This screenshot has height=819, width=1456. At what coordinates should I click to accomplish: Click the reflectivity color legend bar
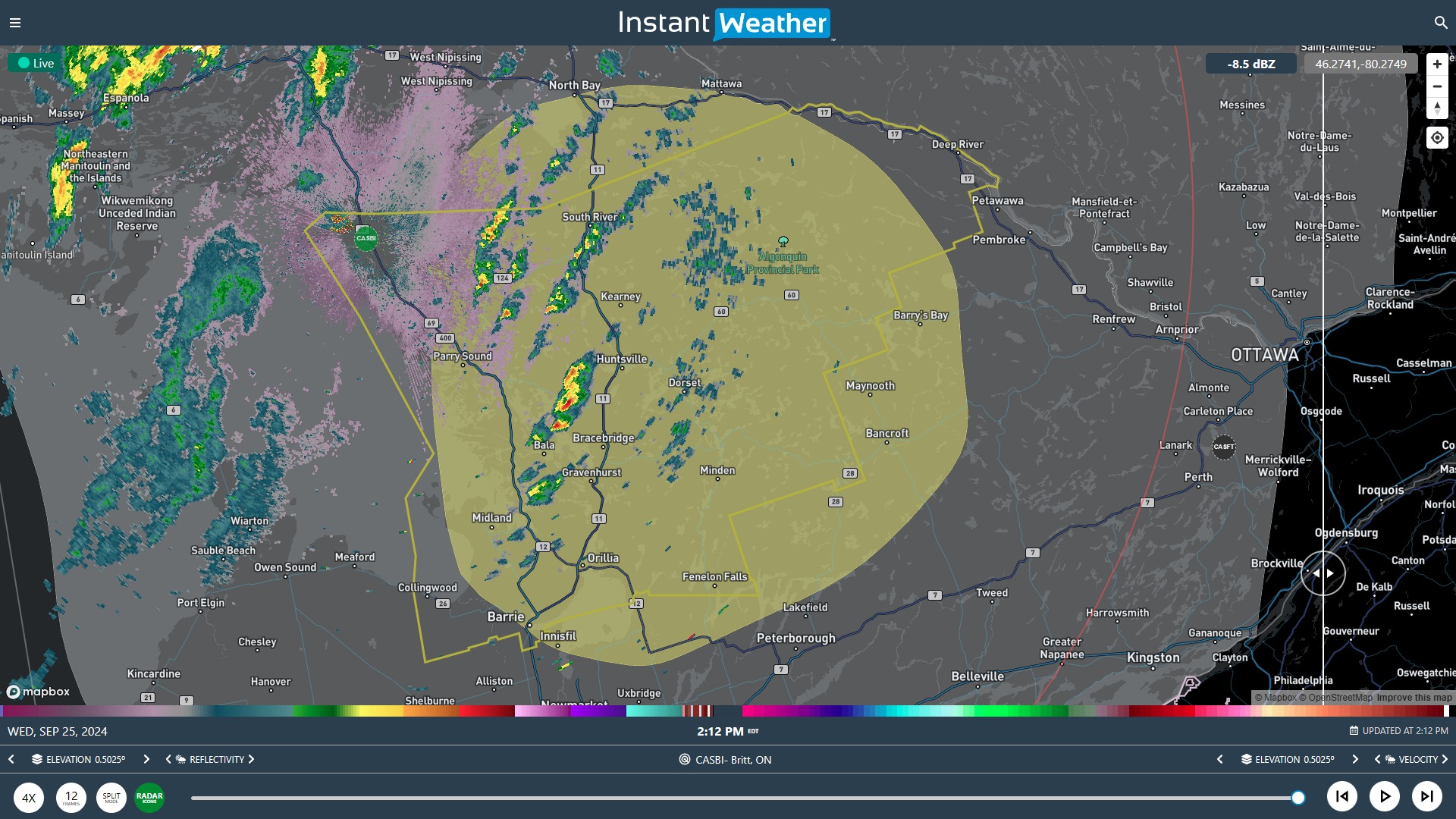[x=356, y=711]
